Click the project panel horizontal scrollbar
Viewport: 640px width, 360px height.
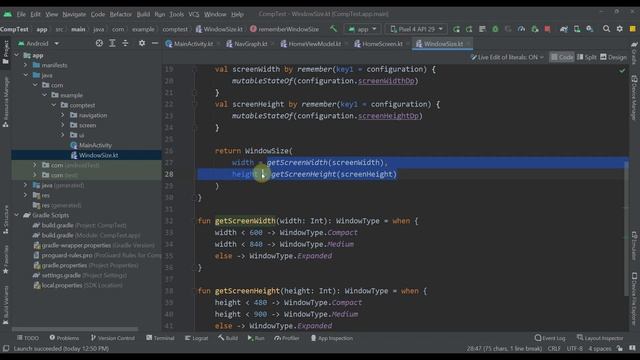pos(75,329)
